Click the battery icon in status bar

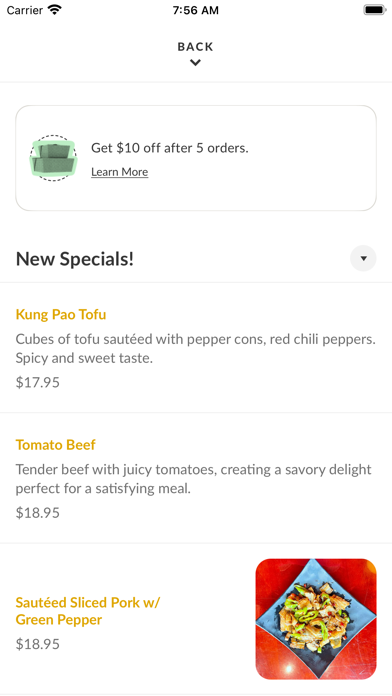(375, 10)
